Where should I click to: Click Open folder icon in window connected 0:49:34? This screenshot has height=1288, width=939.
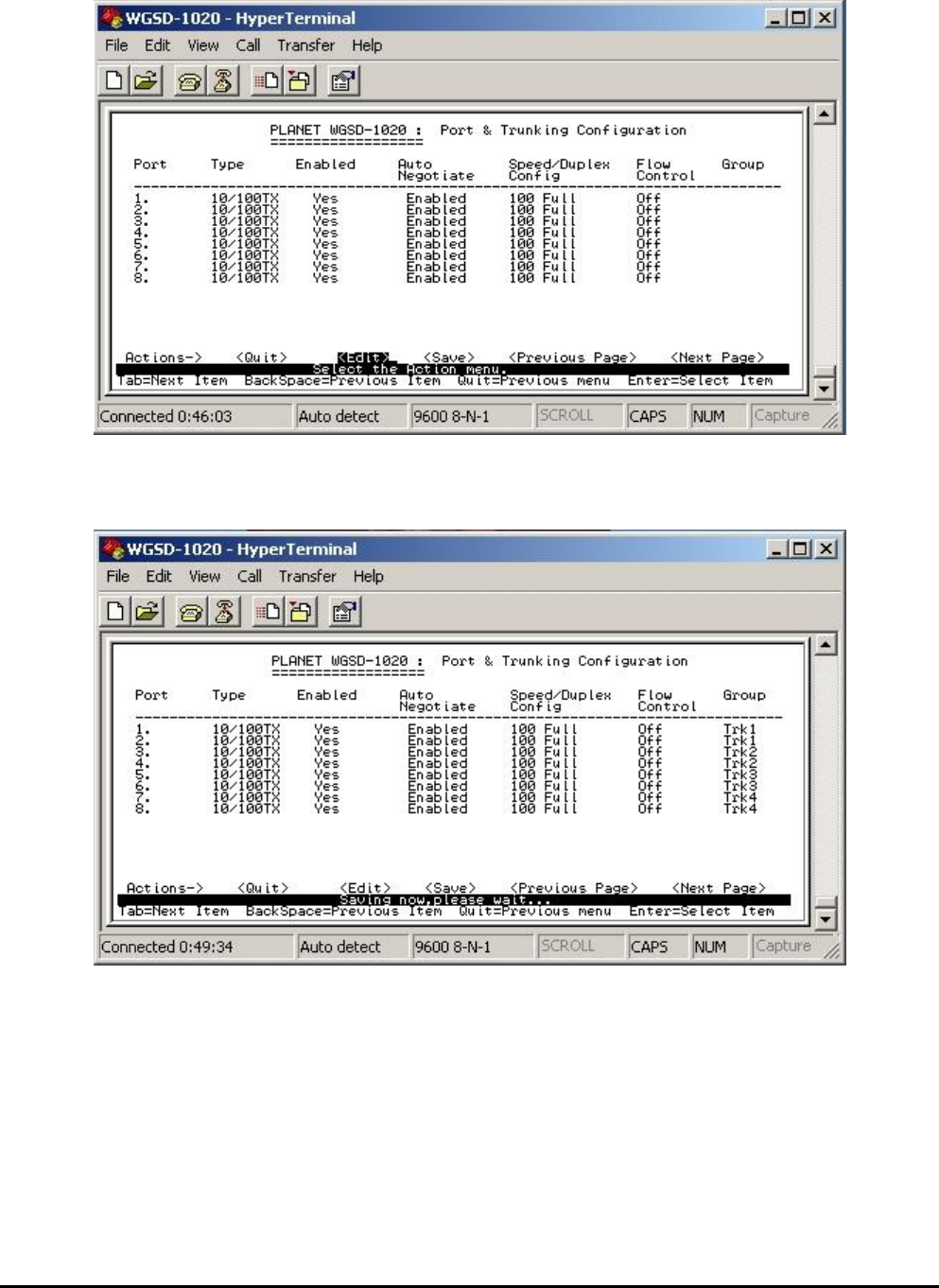(146, 612)
